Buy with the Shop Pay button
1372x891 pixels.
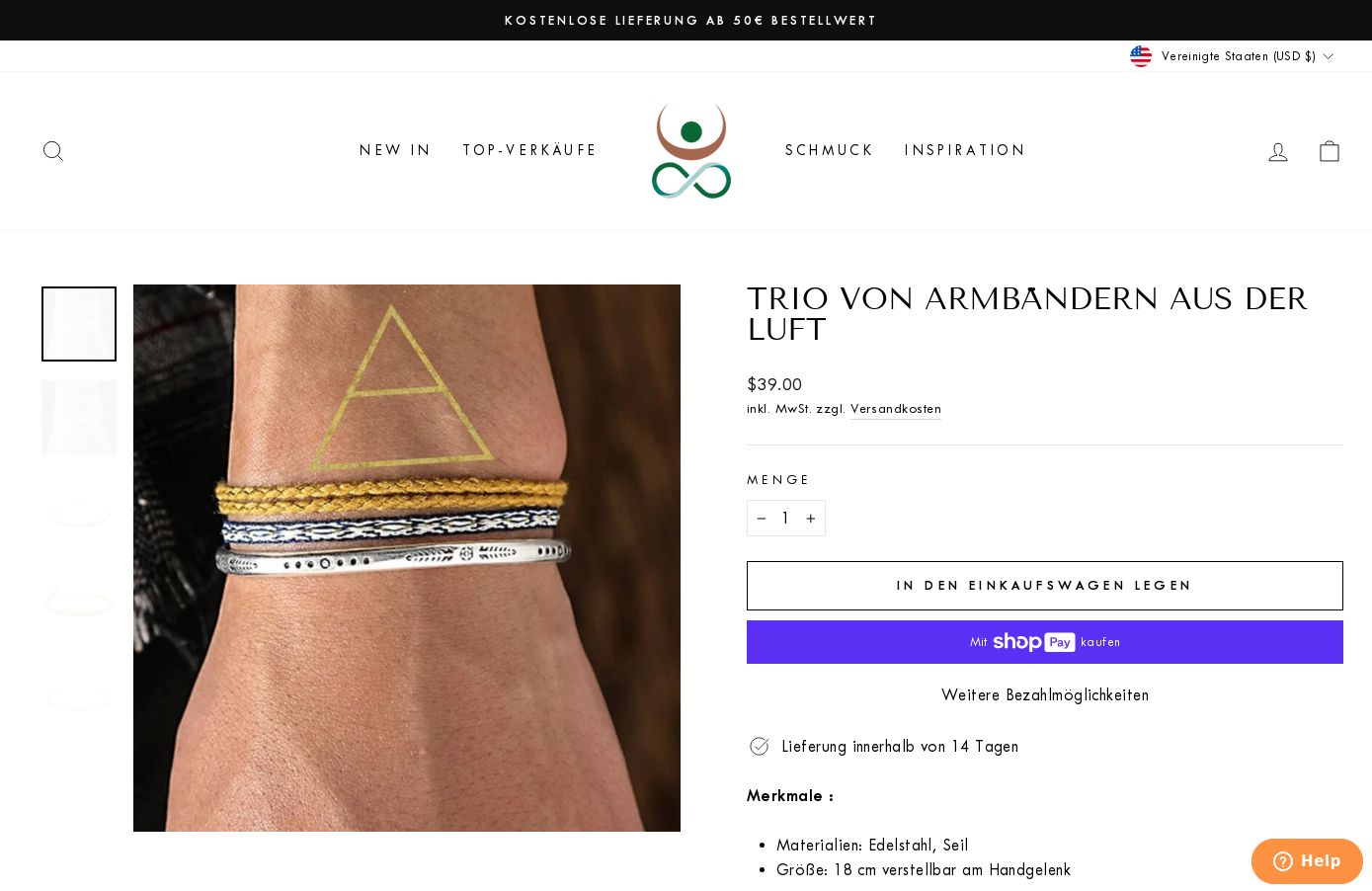click(1045, 642)
